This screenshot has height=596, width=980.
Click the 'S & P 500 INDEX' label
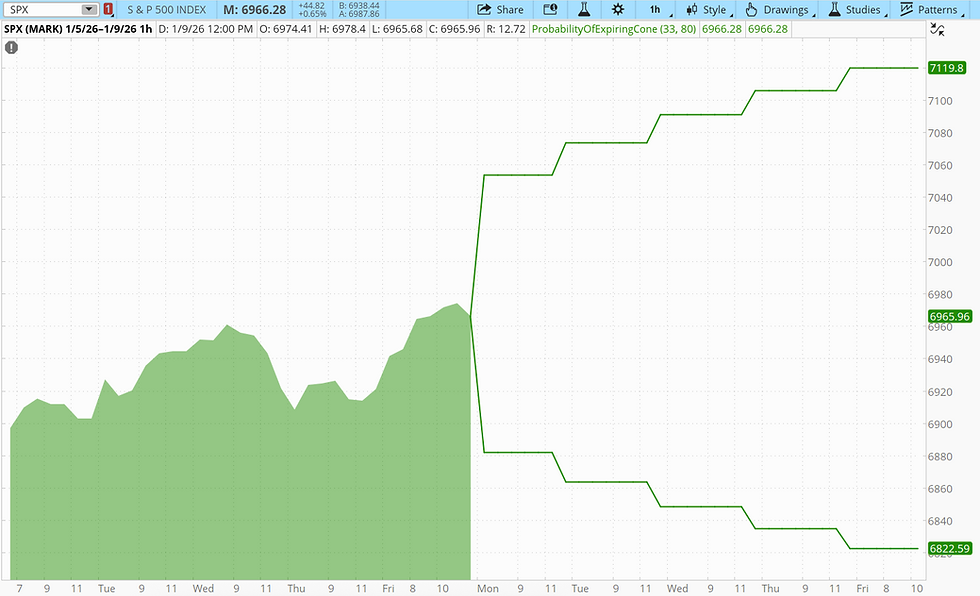coord(167,9)
